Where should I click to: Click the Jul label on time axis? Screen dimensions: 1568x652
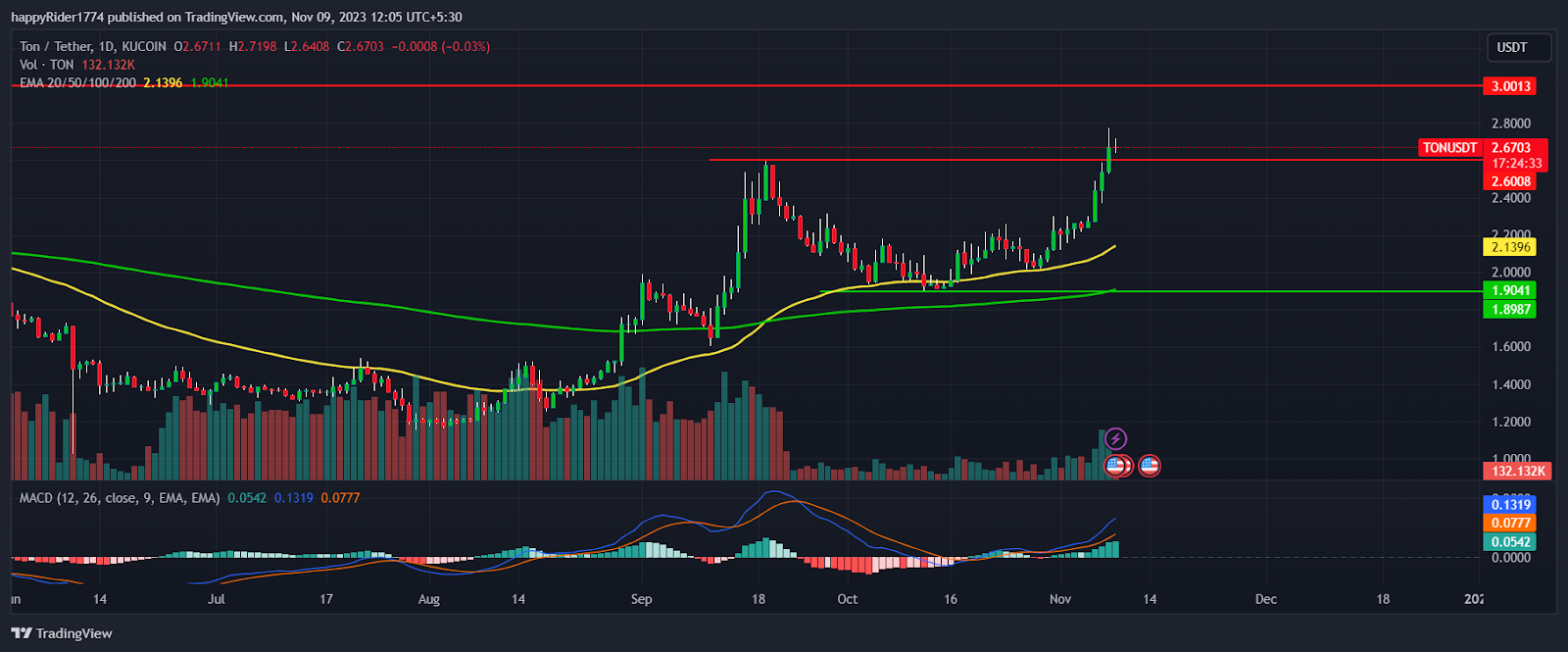(x=217, y=599)
